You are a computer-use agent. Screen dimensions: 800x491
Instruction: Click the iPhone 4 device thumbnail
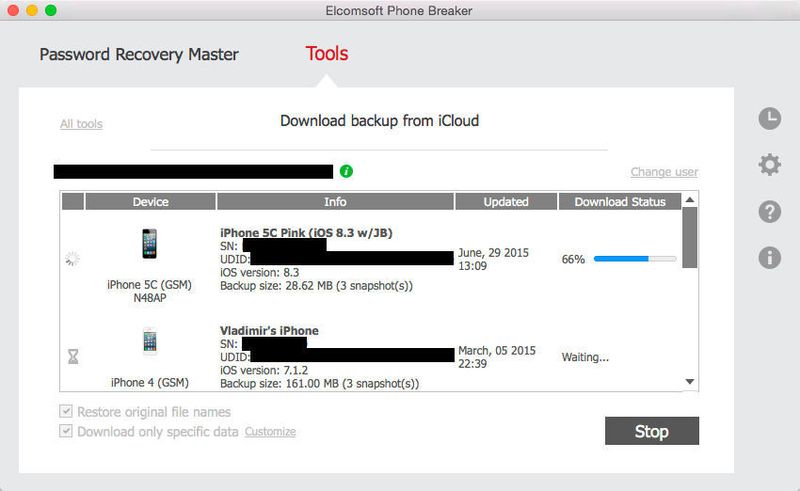click(x=149, y=340)
